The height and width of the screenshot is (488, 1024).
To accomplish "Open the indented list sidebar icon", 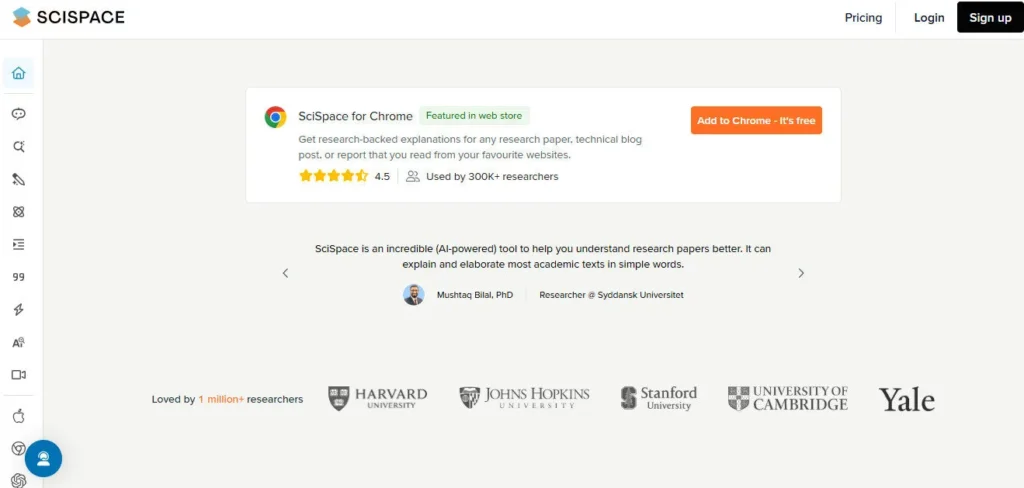I will pos(18,244).
